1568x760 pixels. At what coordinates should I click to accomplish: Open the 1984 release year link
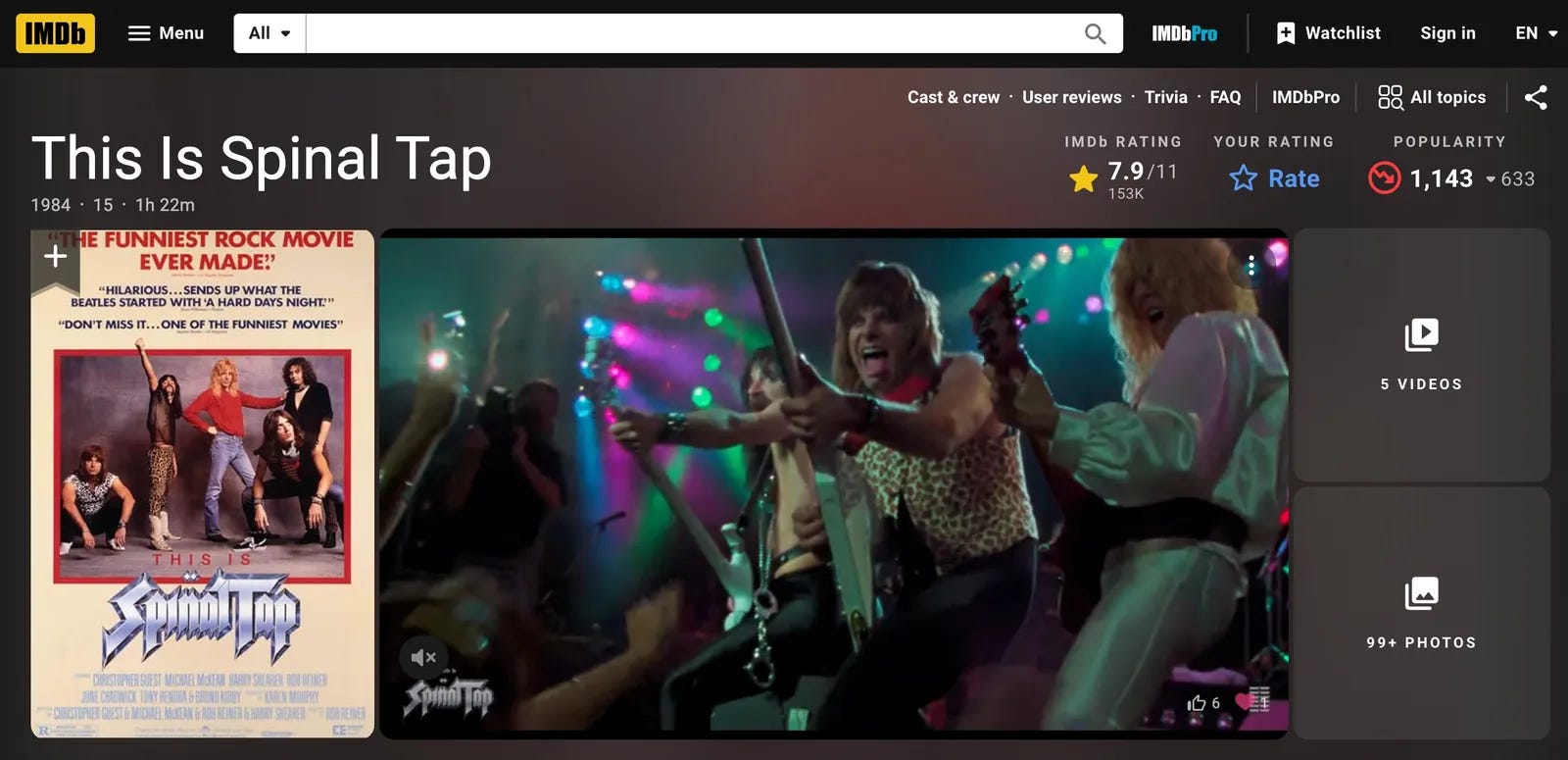[51, 205]
